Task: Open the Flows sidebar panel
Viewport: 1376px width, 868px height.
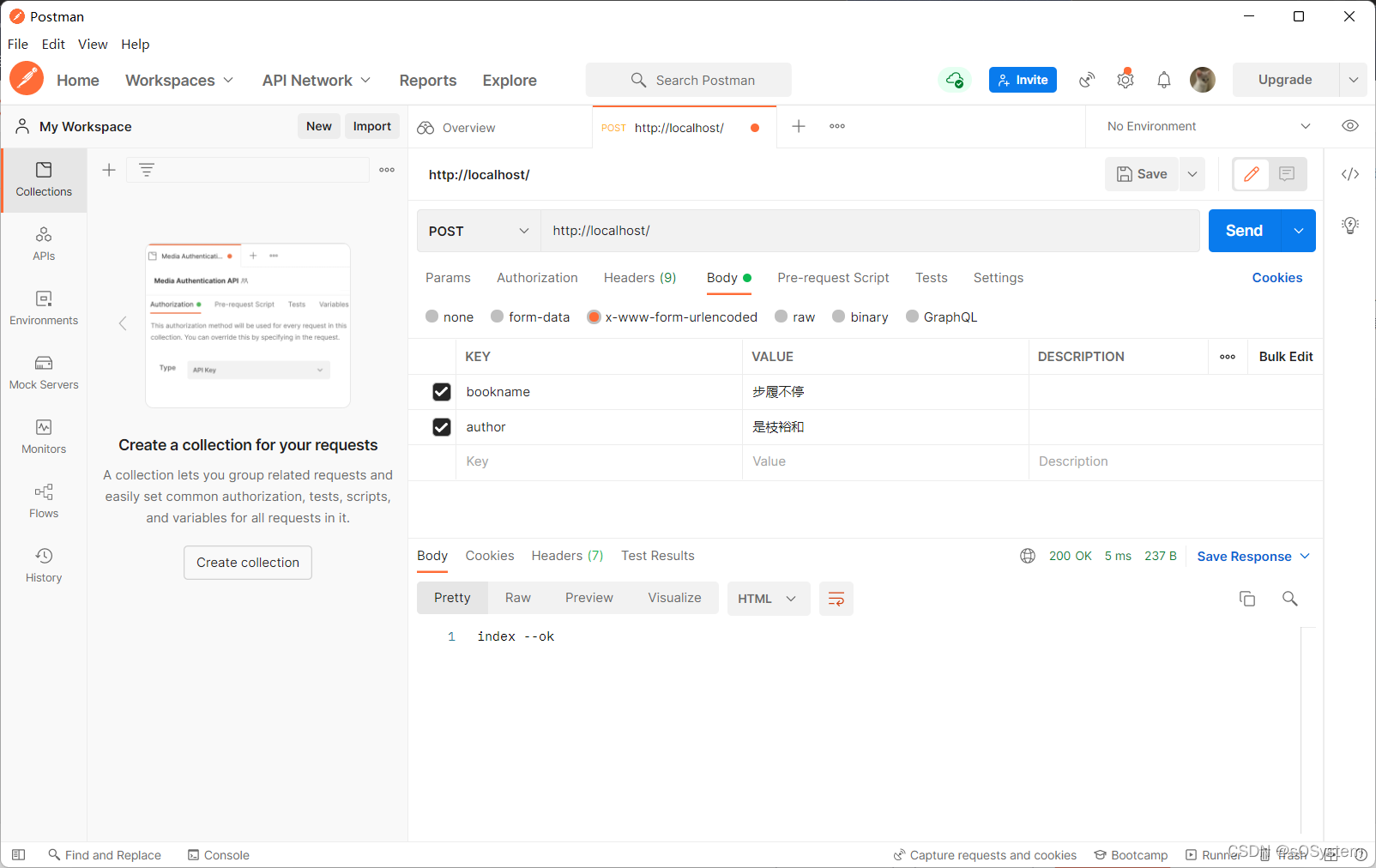Action: pyautogui.click(x=44, y=502)
